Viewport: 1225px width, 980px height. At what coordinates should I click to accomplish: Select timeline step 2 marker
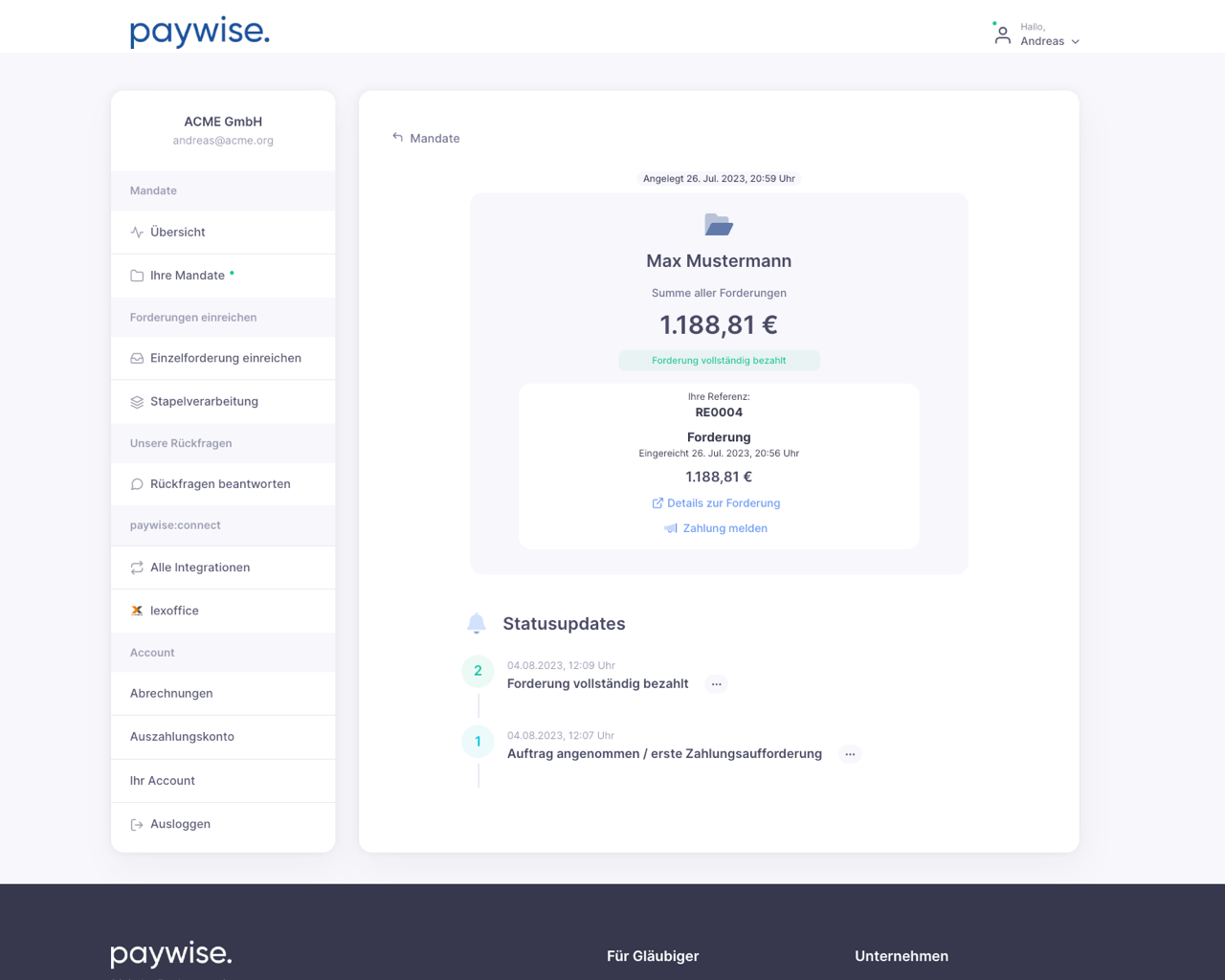[478, 671]
